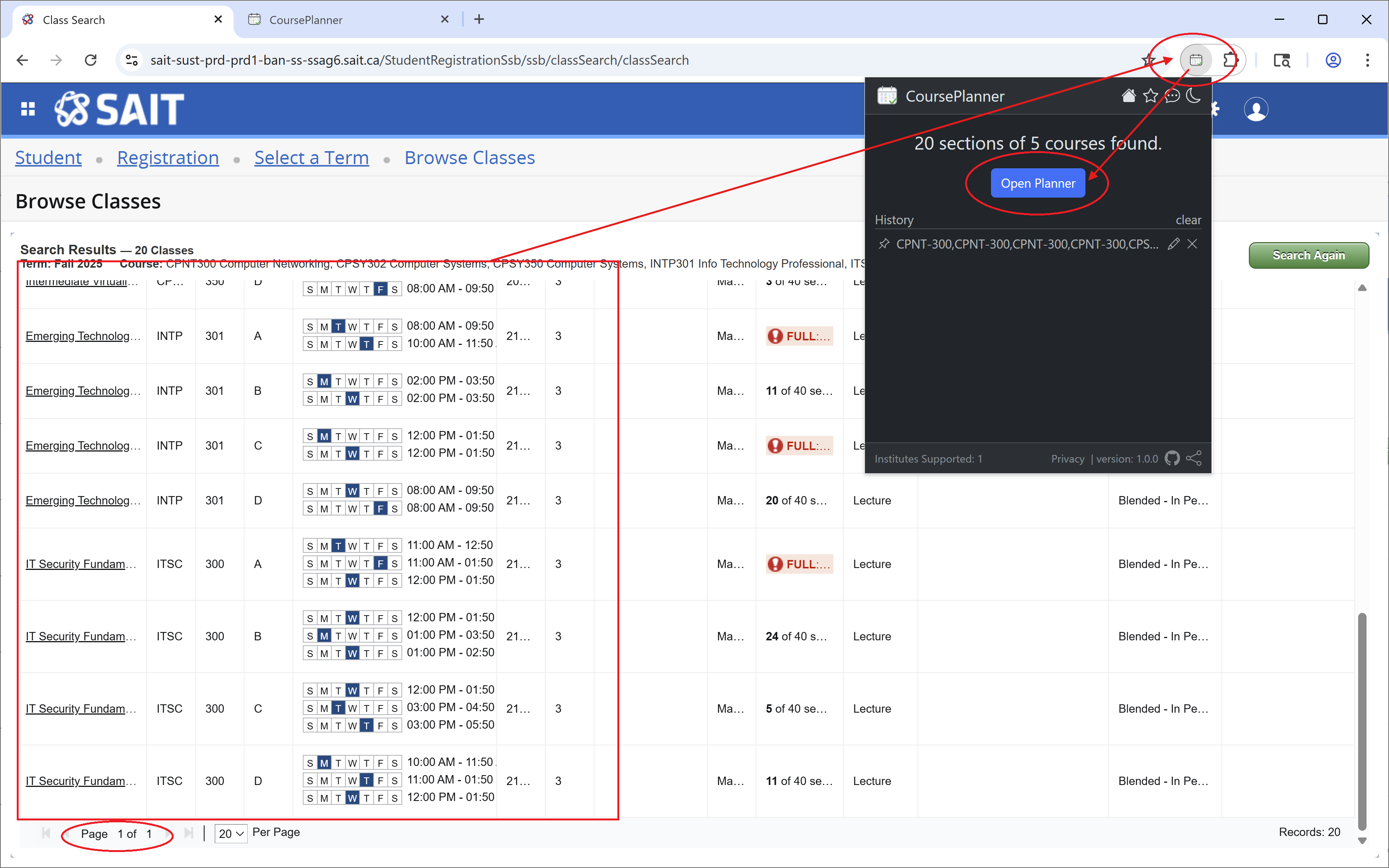Screen dimensions: 1389x868
Task: Go to the Registration breadcrumb link
Action: tap(168, 158)
